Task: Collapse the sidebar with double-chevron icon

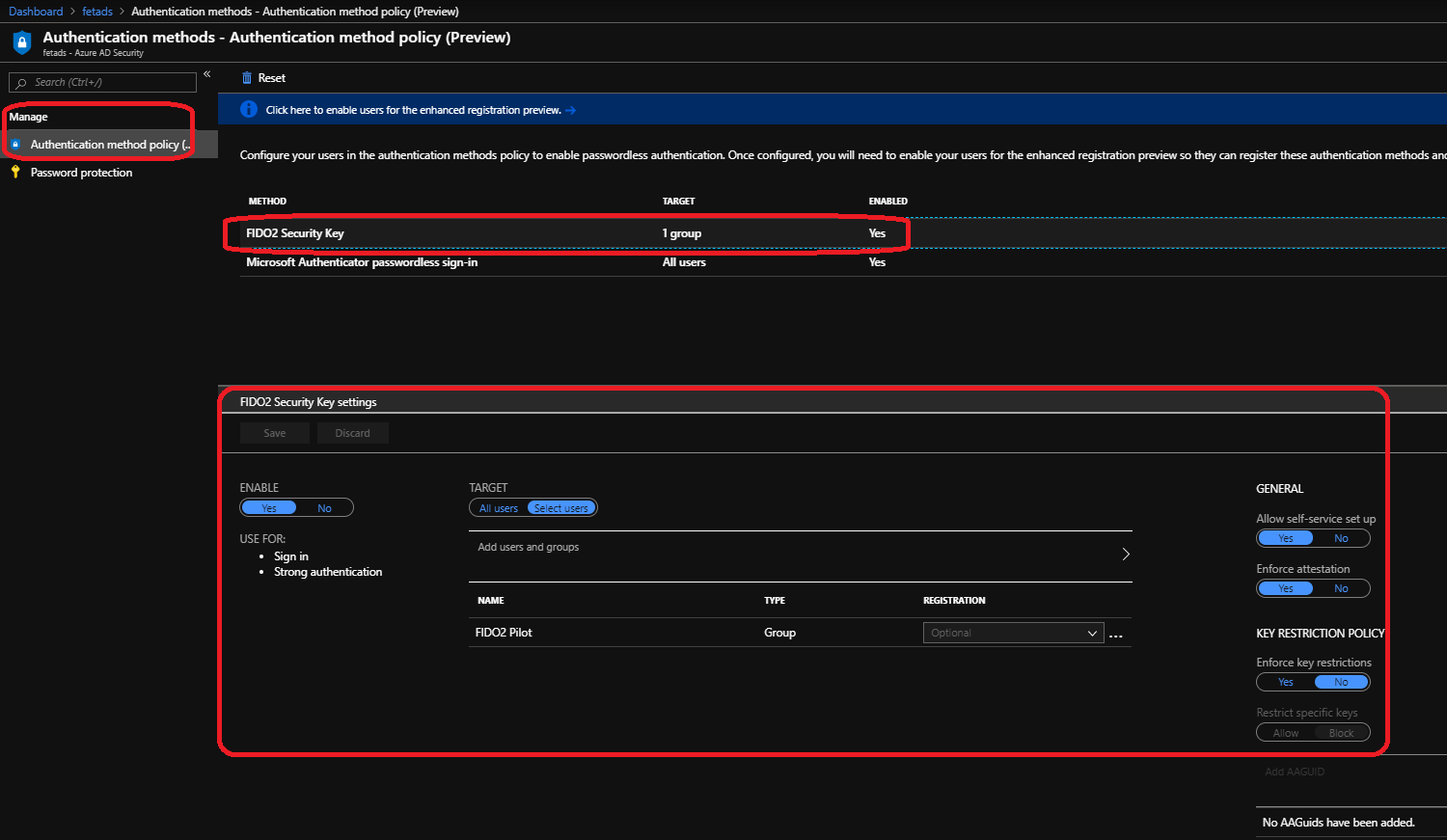Action: click(x=206, y=74)
